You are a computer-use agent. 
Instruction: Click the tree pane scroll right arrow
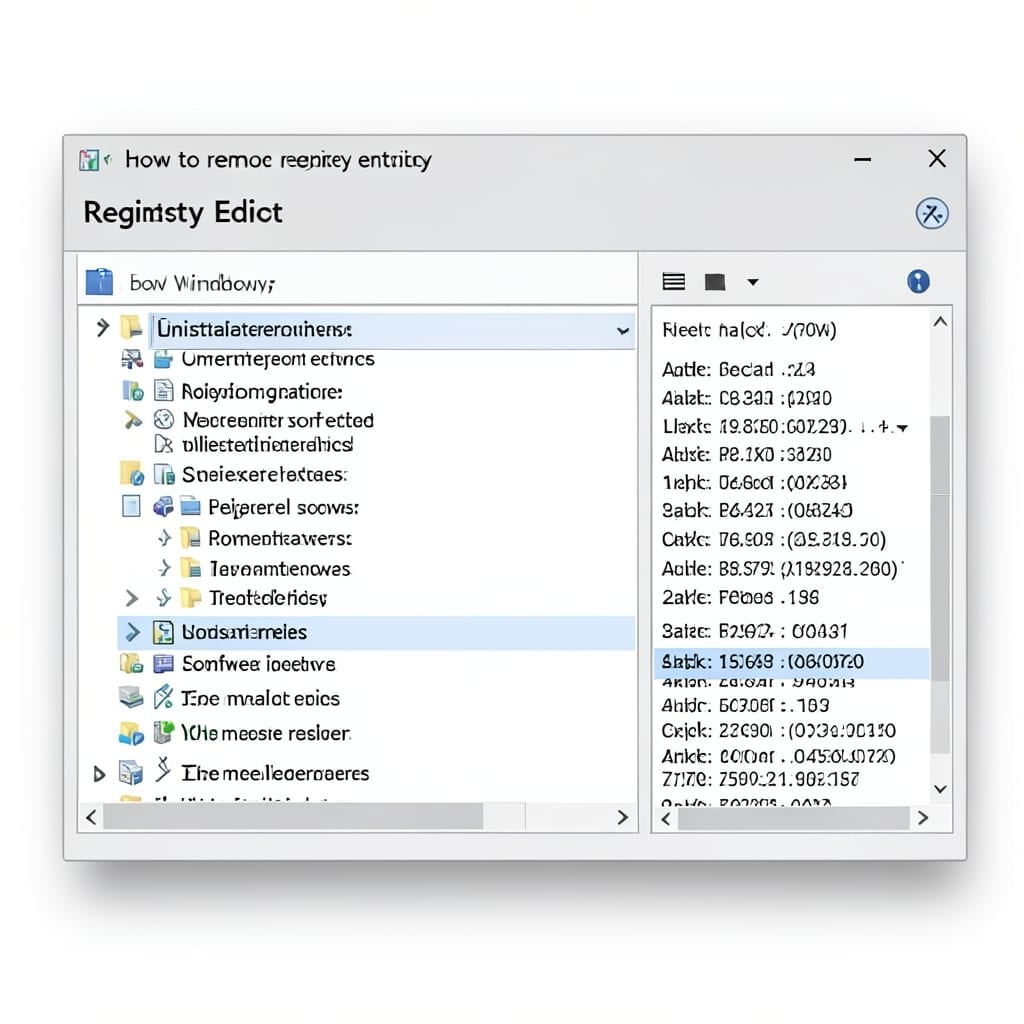(x=622, y=817)
